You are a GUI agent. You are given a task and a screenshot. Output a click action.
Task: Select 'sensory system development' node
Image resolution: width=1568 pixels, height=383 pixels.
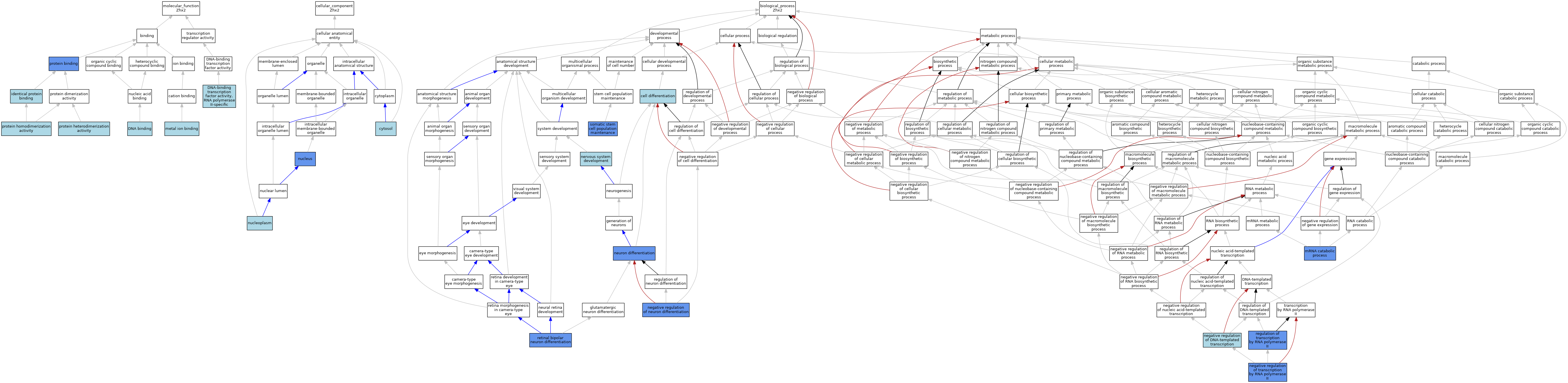[x=554, y=159]
